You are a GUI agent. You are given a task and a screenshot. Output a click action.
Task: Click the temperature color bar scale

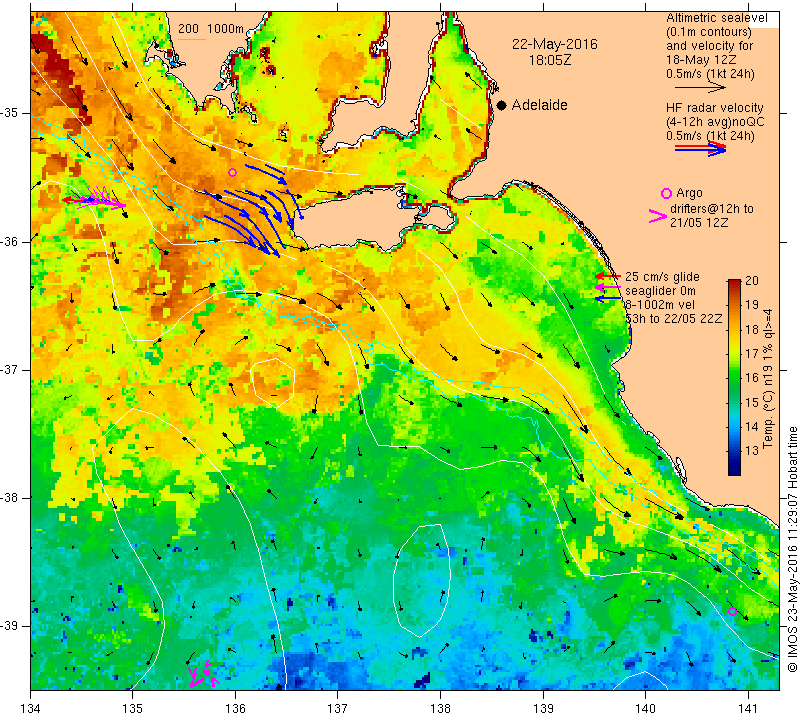pyautogui.click(x=734, y=377)
